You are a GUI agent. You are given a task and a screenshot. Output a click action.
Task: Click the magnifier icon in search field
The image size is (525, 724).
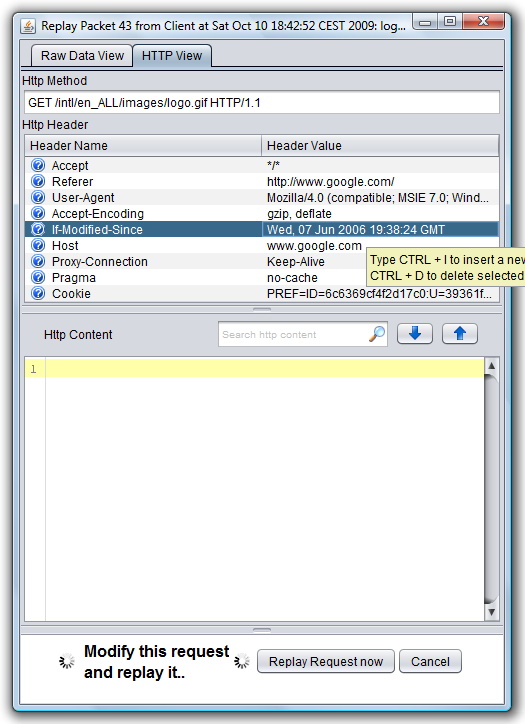pyautogui.click(x=377, y=334)
